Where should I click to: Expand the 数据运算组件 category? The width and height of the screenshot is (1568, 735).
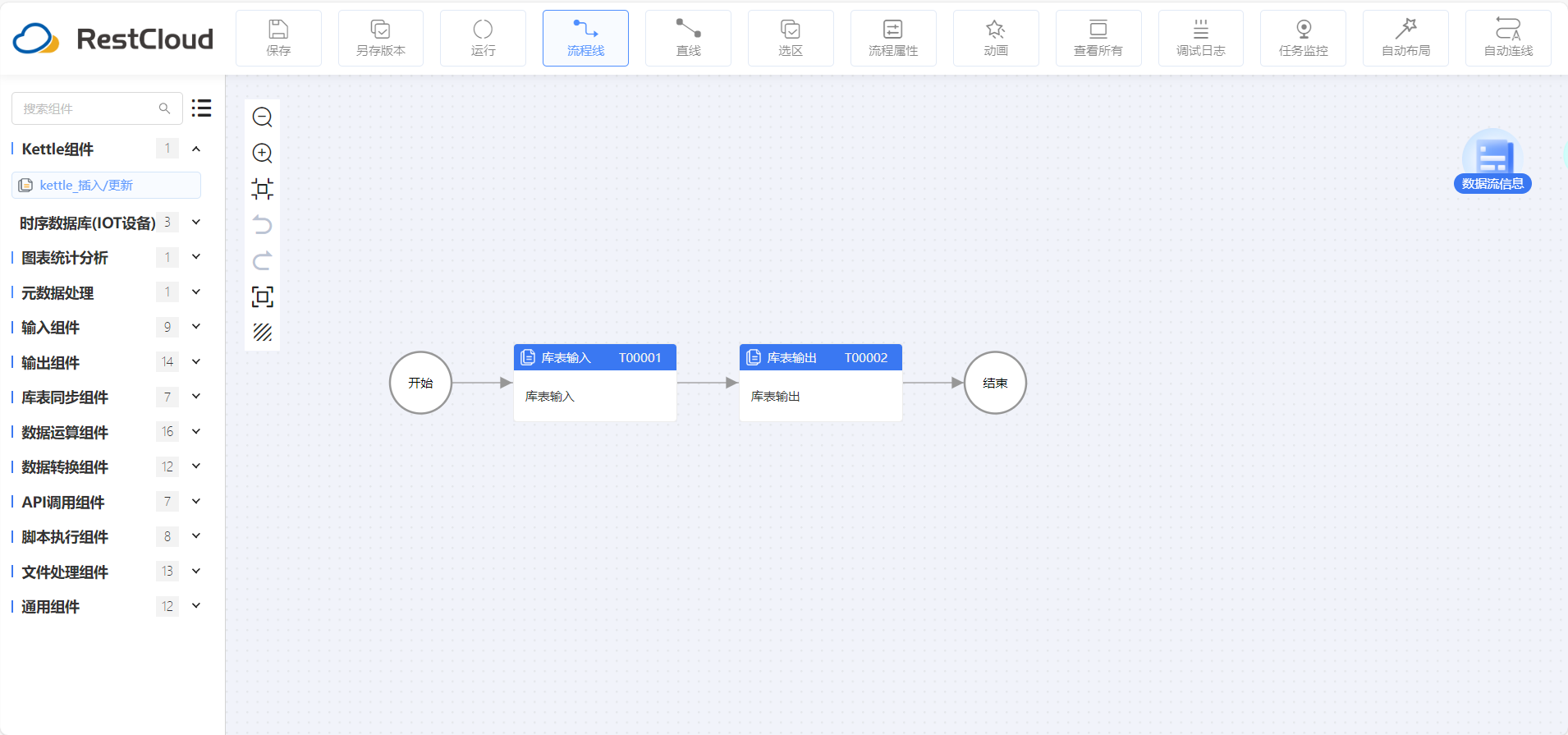click(x=196, y=432)
